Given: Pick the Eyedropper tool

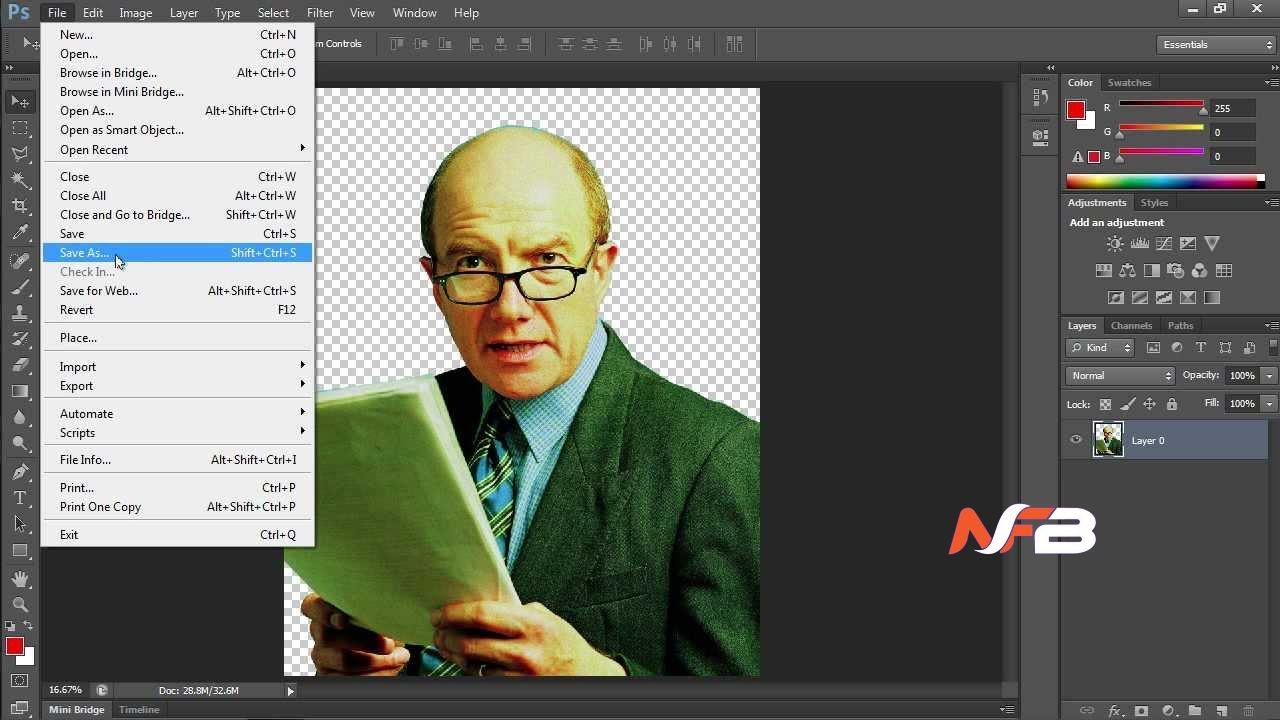Looking at the screenshot, I should pos(20,232).
